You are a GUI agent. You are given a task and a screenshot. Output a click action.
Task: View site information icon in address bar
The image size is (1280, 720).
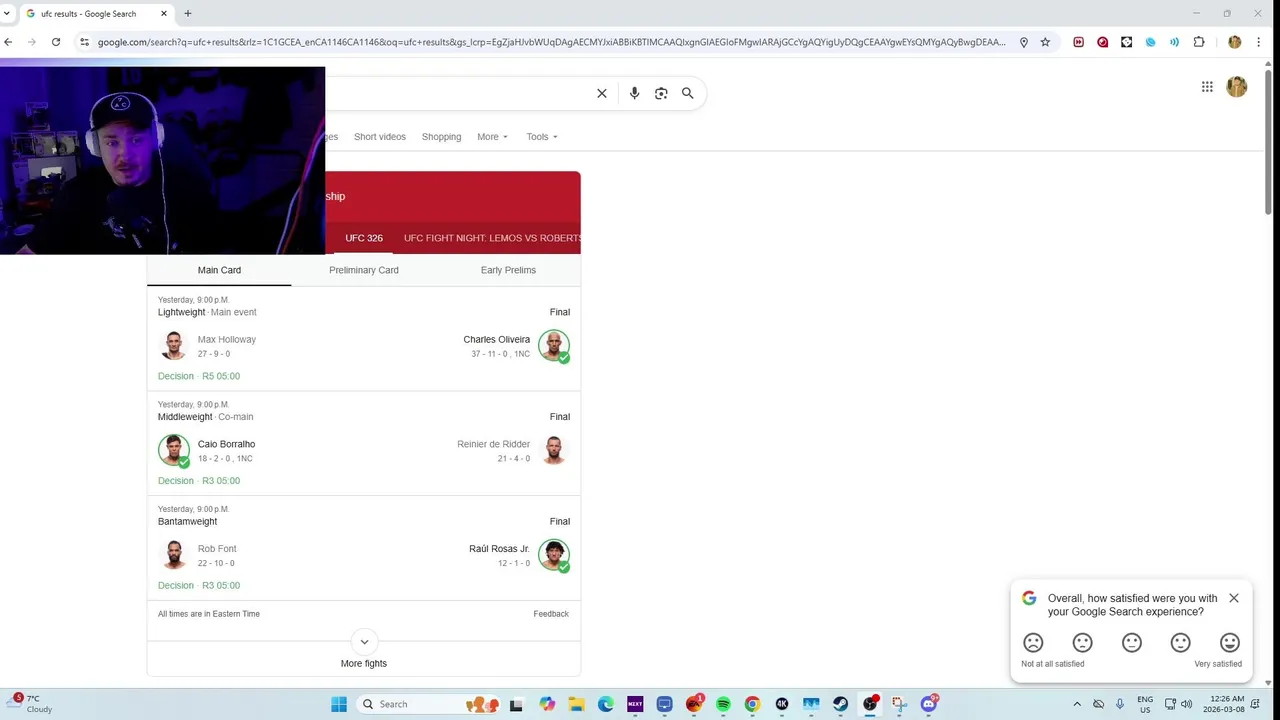tap(85, 42)
